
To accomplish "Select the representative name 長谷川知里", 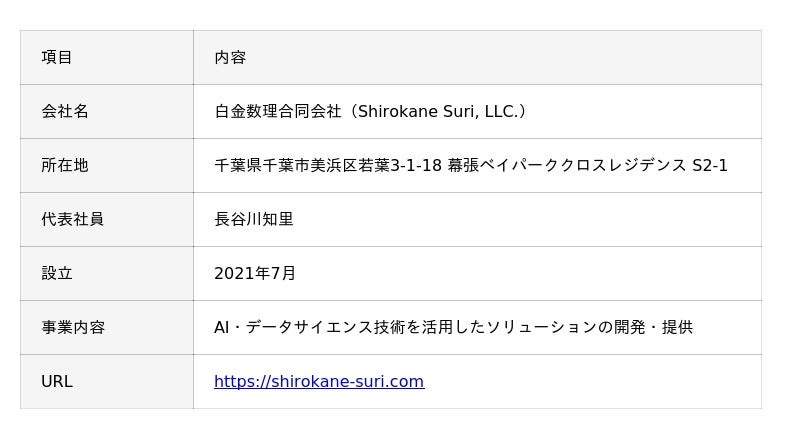I will point(254,219).
